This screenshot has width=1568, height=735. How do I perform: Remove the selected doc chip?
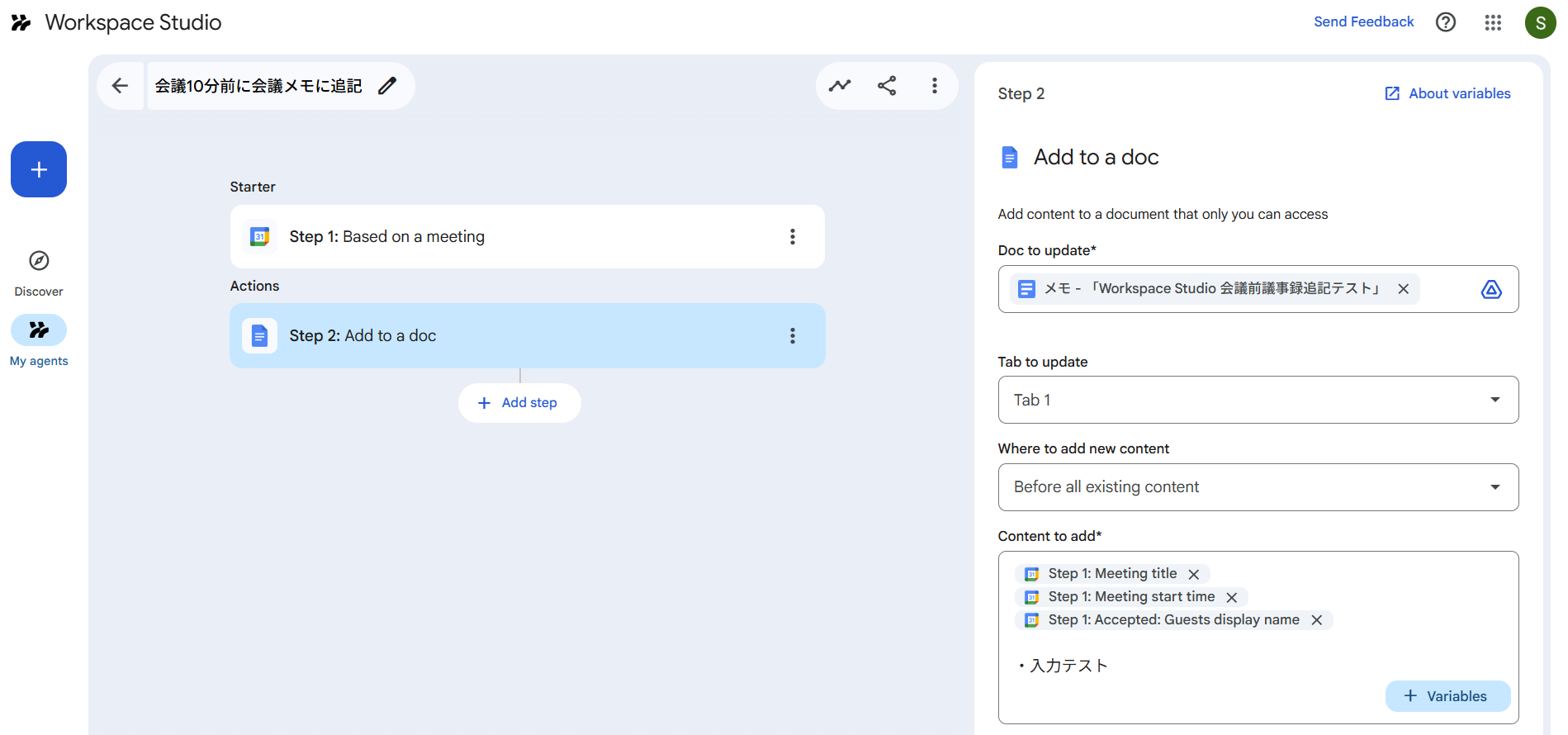click(1403, 289)
